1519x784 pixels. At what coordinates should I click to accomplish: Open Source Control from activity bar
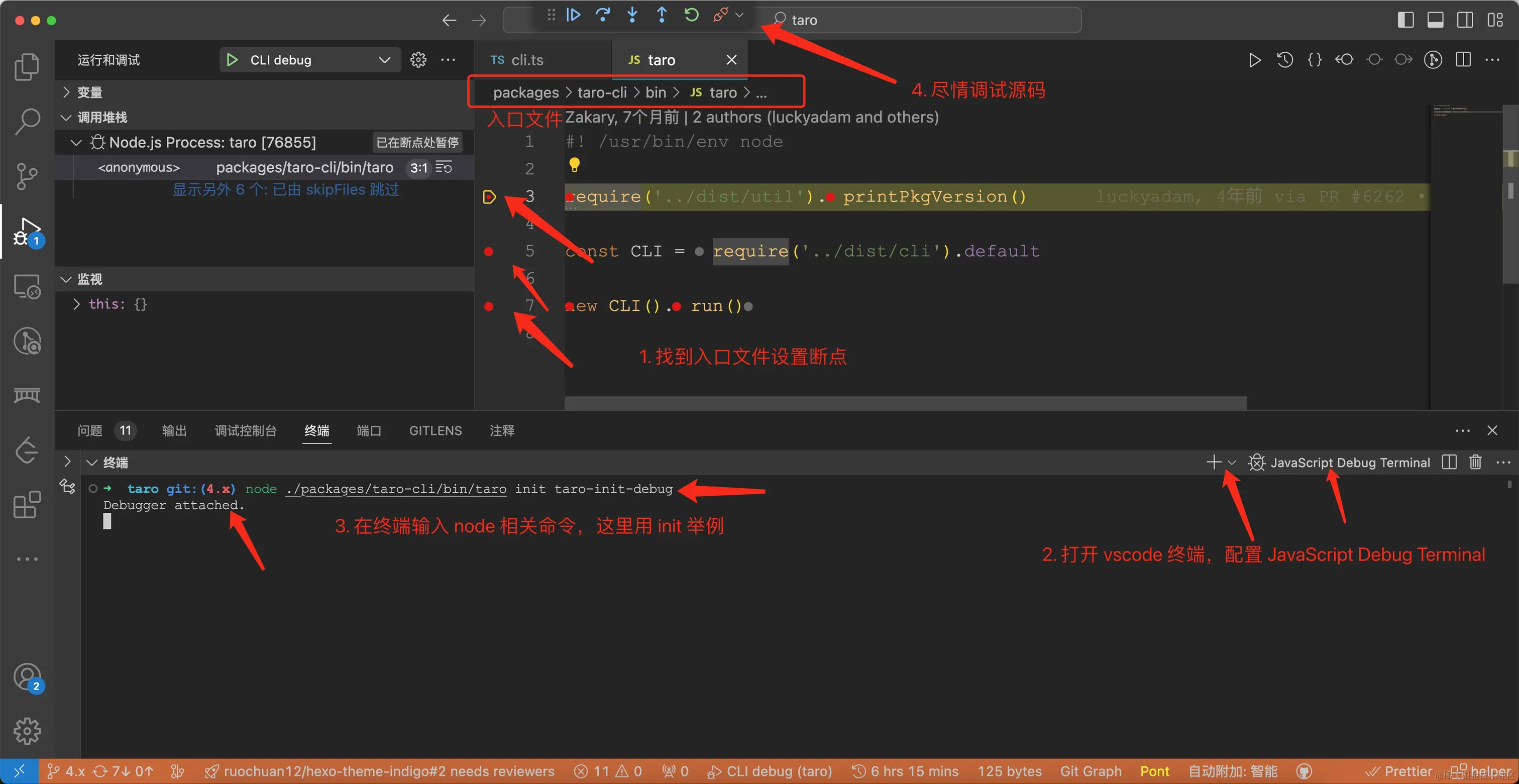click(26, 176)
